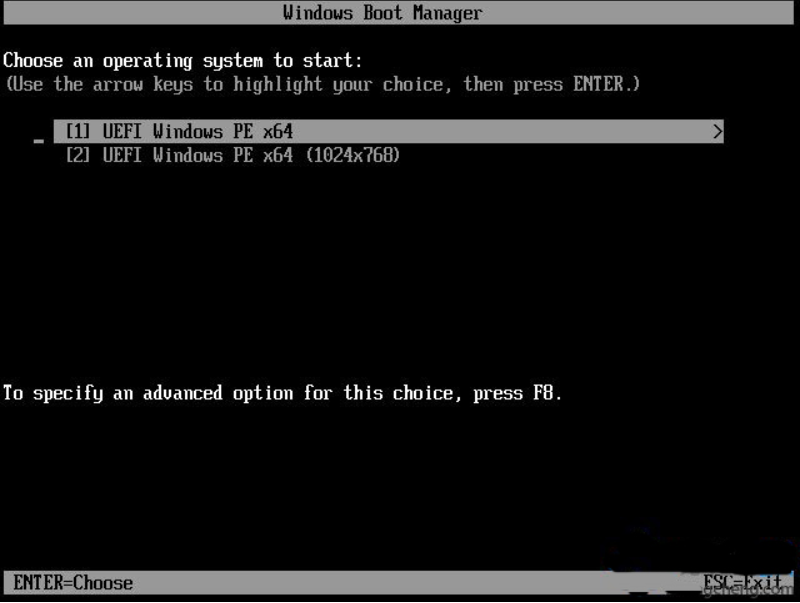800x603 pixels.
Task: Click 'advanced option' wording in the F8 line
Action: click(218, 393)
